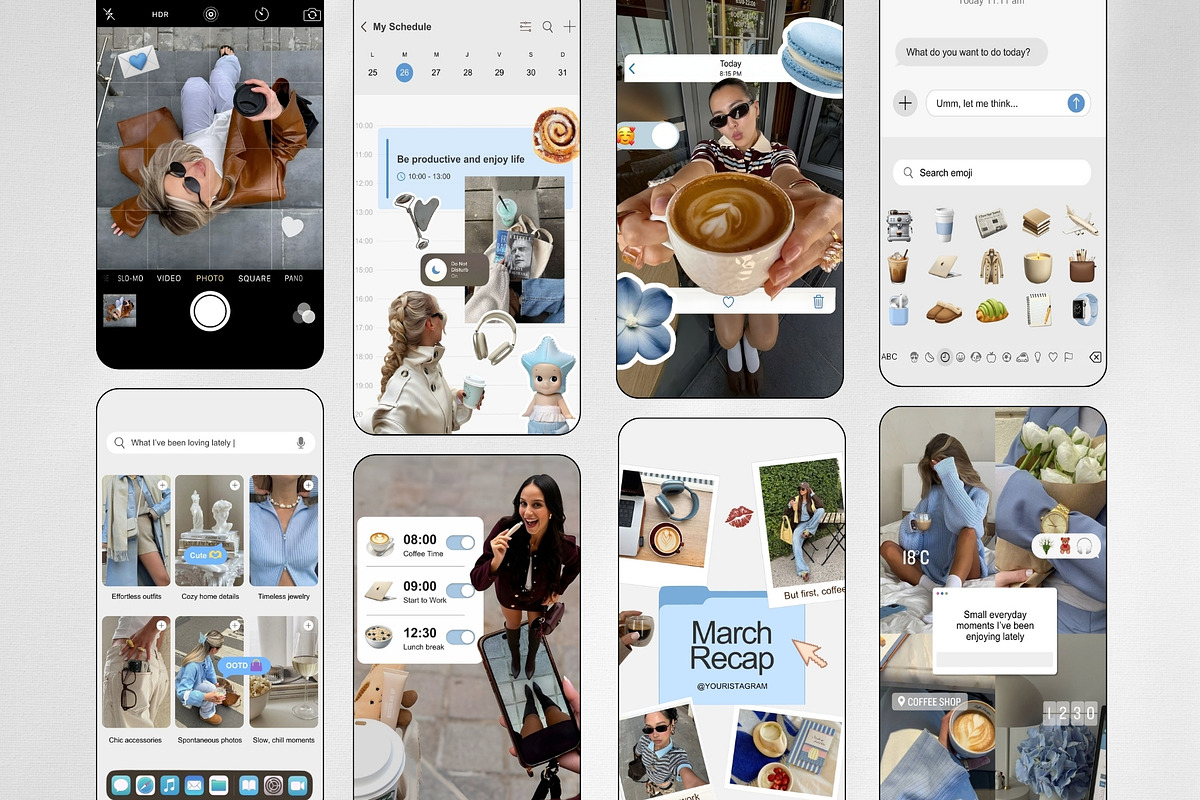Click the 'Umm, let me think...' message field
The width and height of the screenshot is (1200, 800).
(x=1007, y=103)
